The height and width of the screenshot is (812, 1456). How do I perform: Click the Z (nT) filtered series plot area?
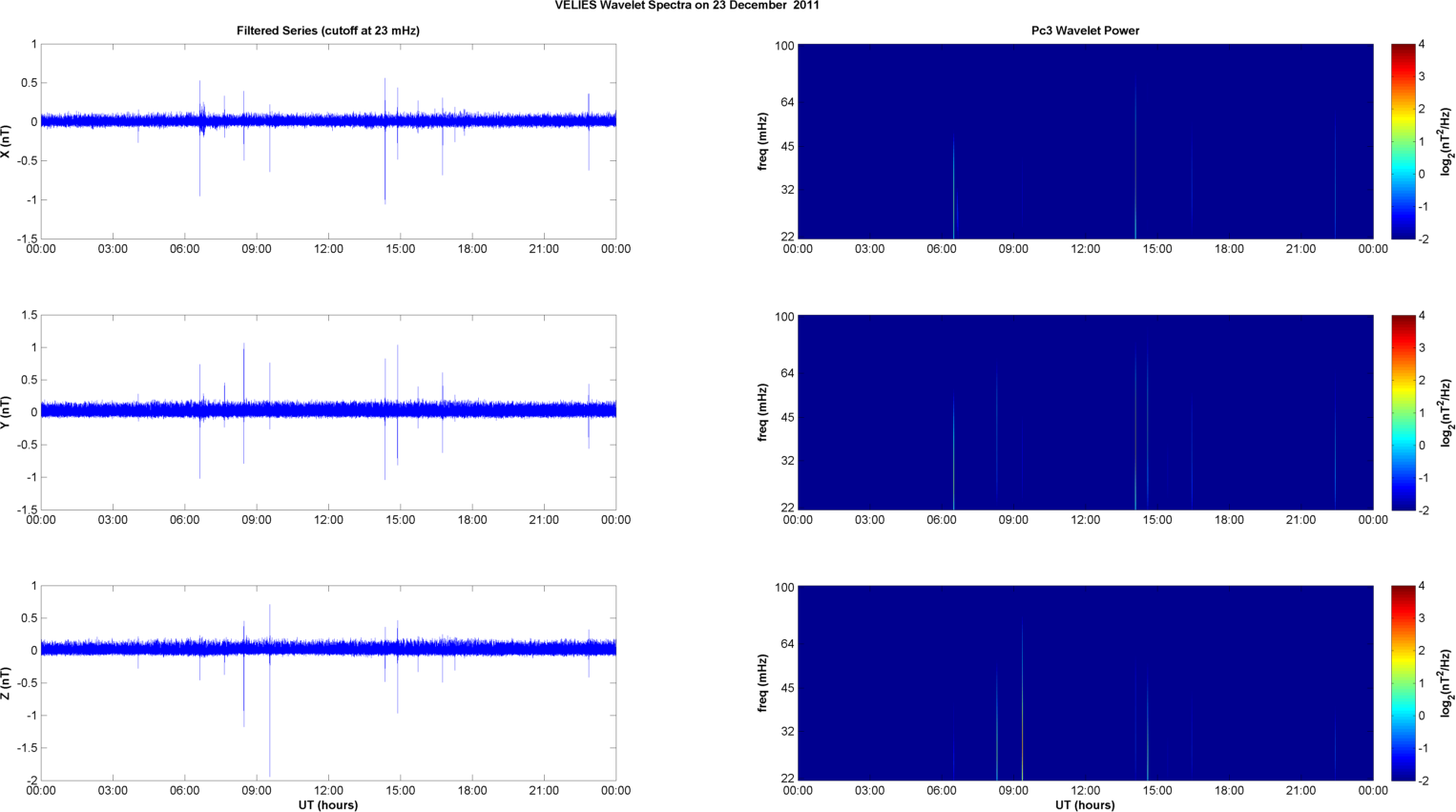click(328, 683)
